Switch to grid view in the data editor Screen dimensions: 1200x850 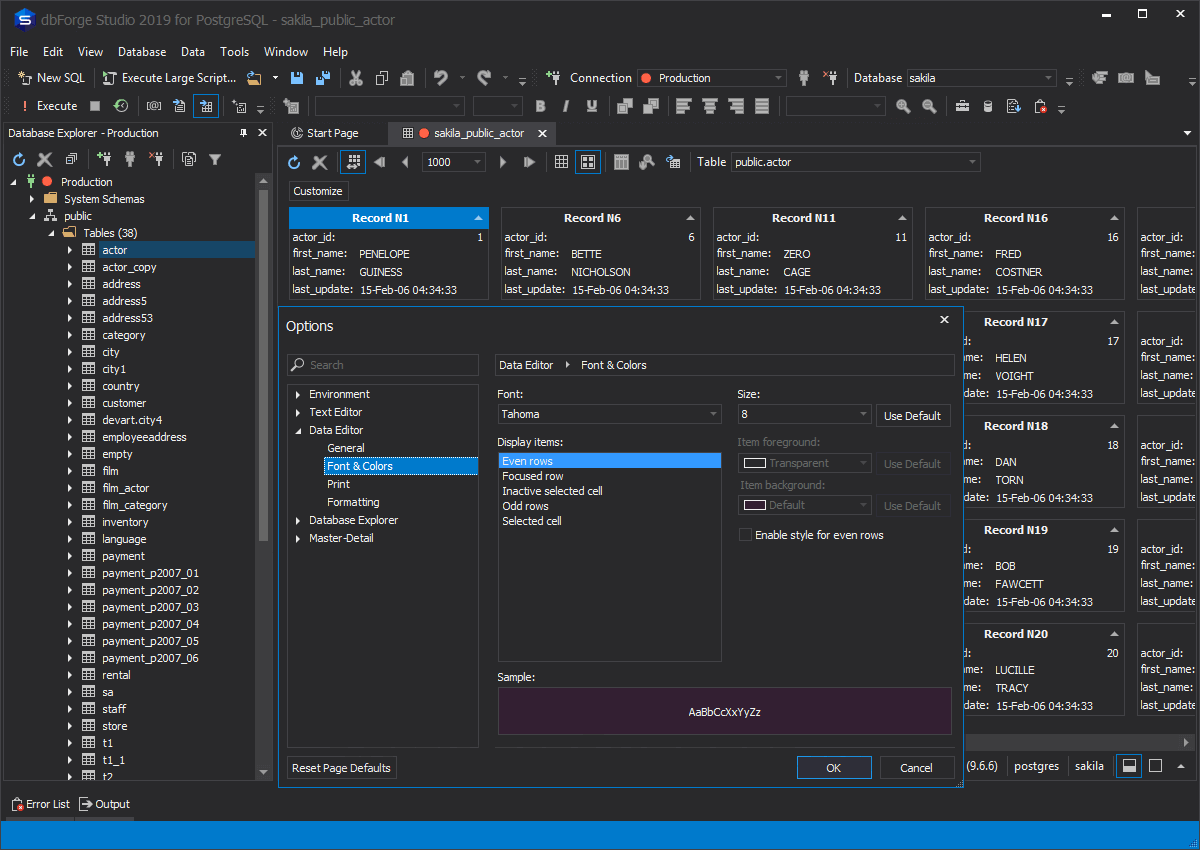tap(560, 161)
